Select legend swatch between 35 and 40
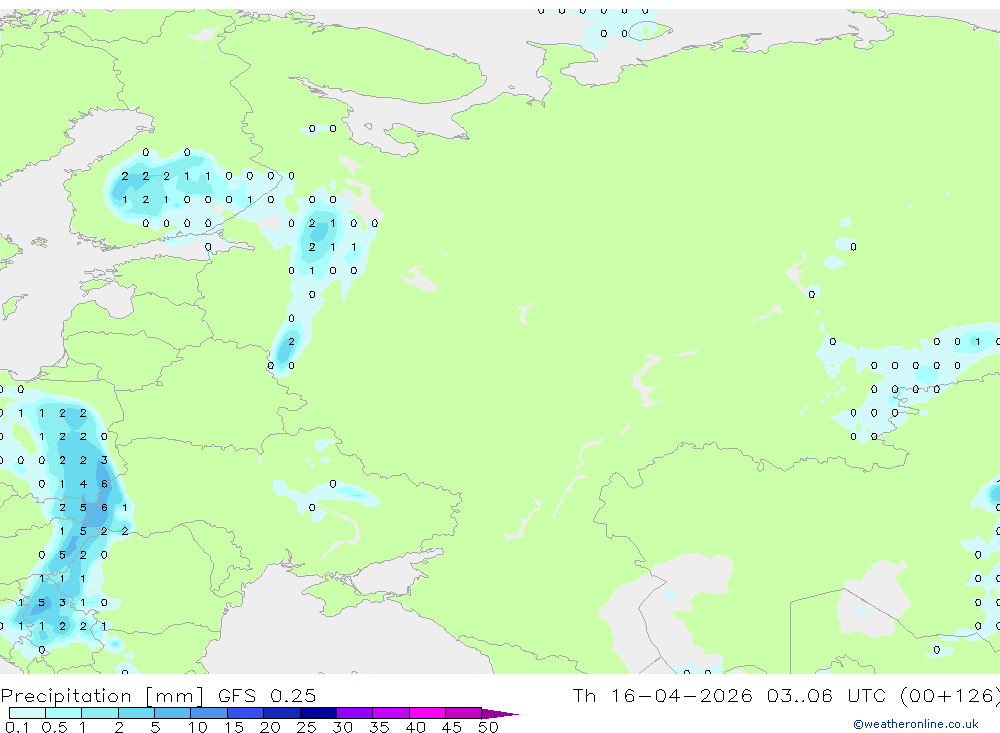The width and height of the screenshot is (1000, 733). pos(390,713)
